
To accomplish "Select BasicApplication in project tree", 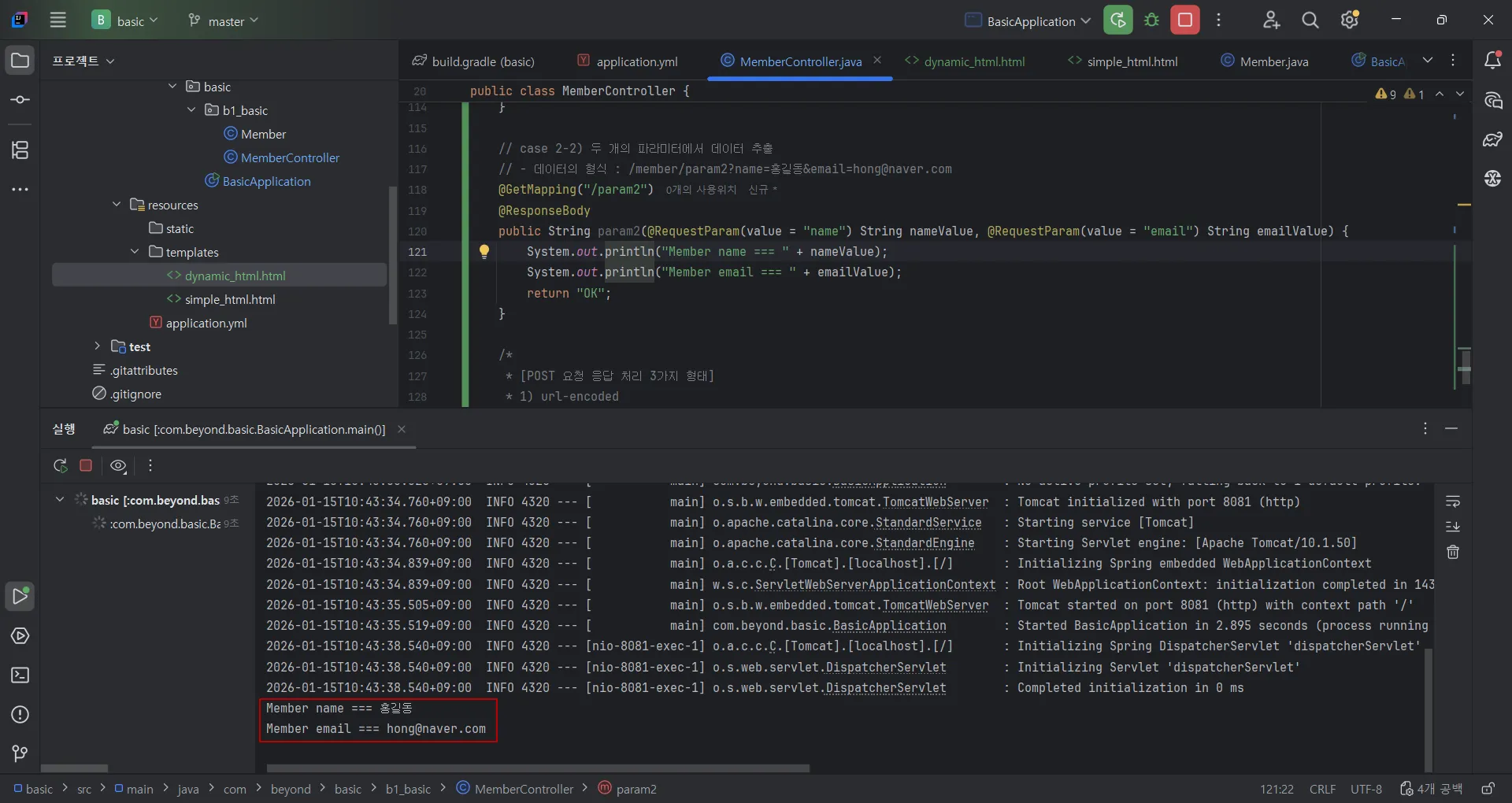I will [266, 181].
